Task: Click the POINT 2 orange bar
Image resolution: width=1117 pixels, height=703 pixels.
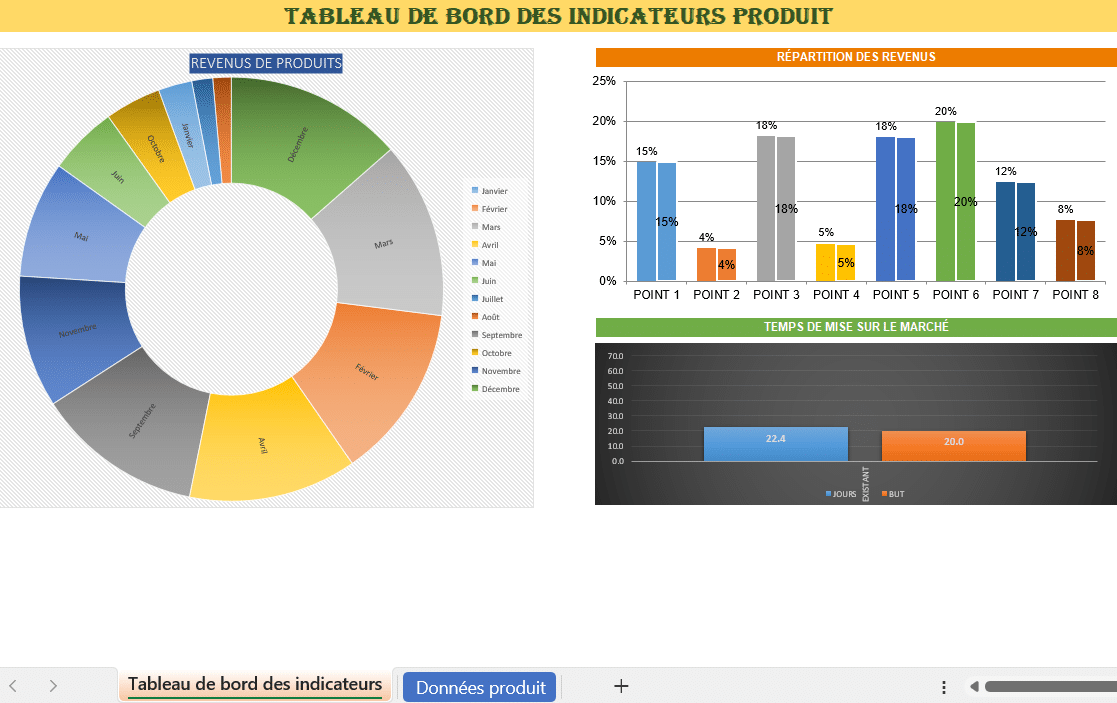Action: tap(706, 264)
